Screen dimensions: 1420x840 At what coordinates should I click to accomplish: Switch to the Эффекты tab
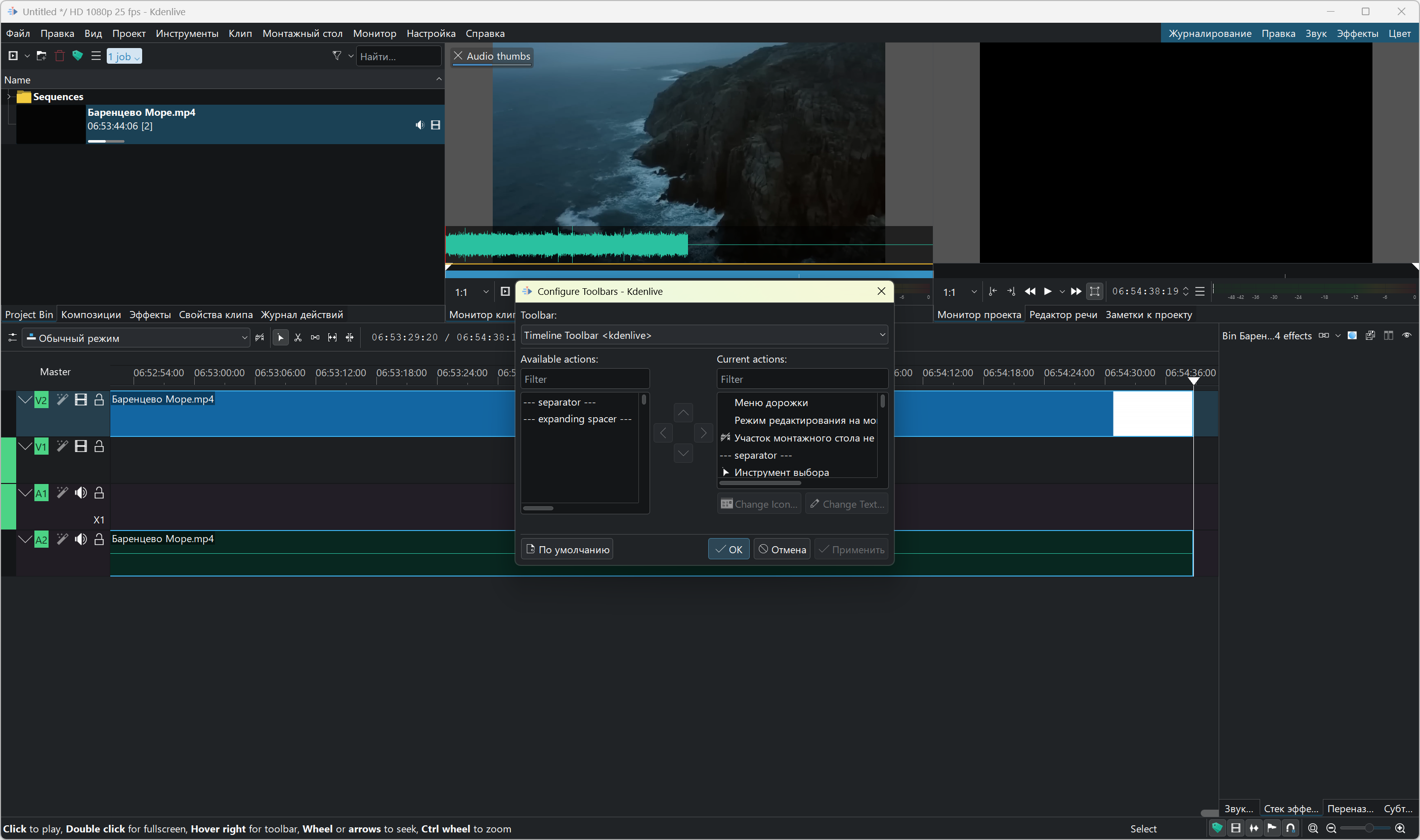pyautogui.click(x=149, y=315)
